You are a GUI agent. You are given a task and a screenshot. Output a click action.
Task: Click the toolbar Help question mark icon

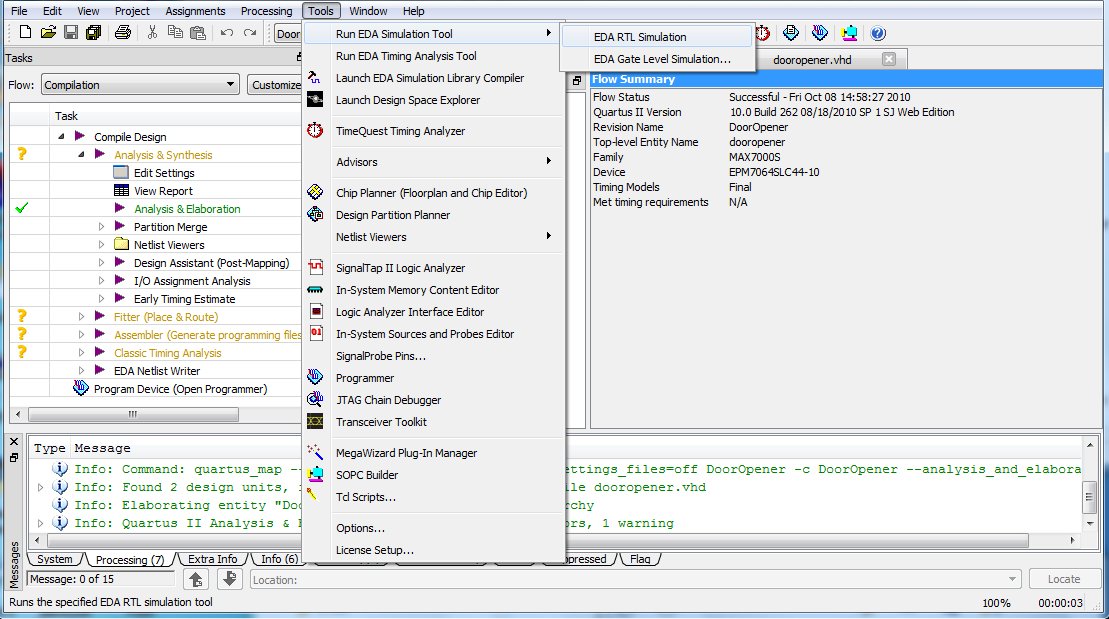[x=878, y=33]
